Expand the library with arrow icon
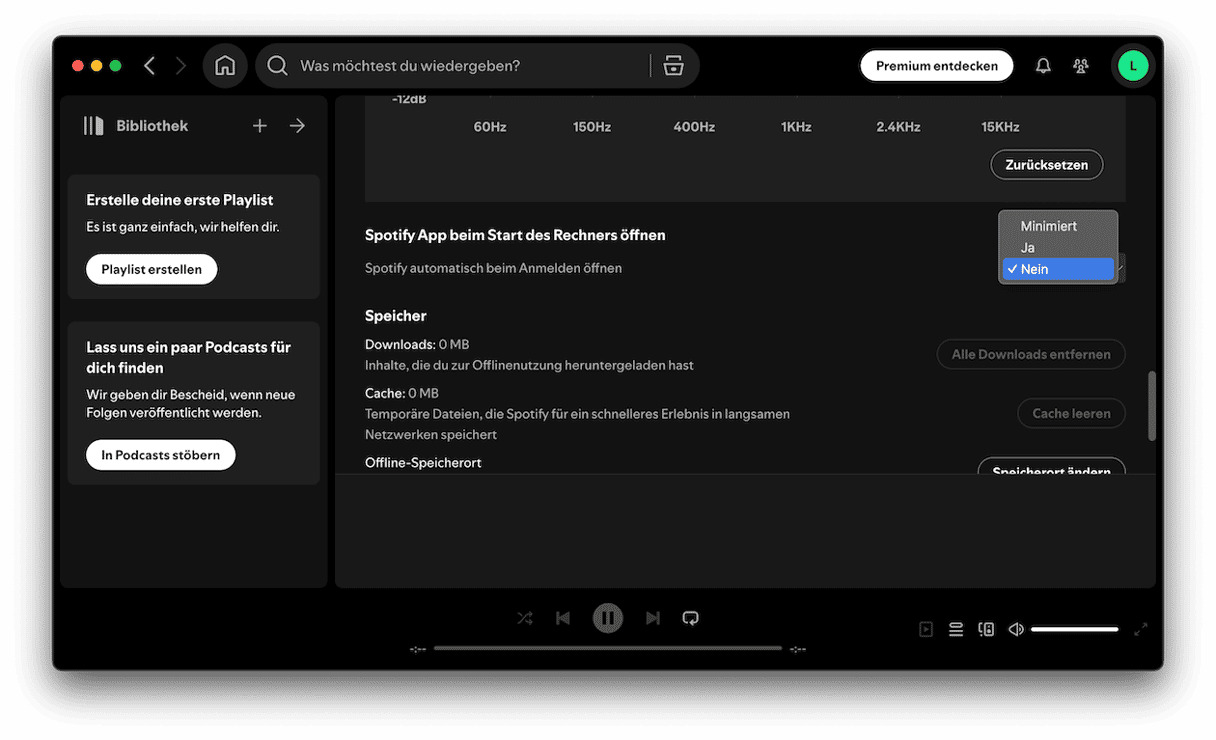Screen dimensions: 1216x740 [297, 126]
